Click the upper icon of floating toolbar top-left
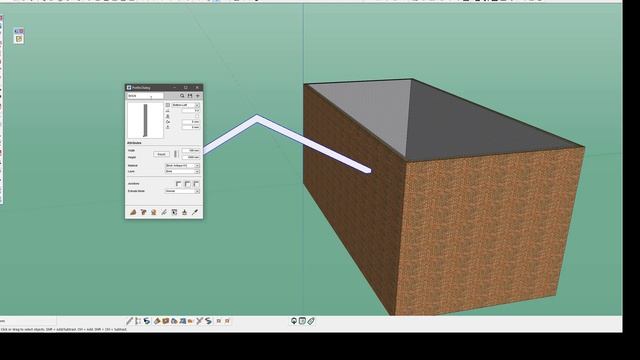 tap(19, 31)
